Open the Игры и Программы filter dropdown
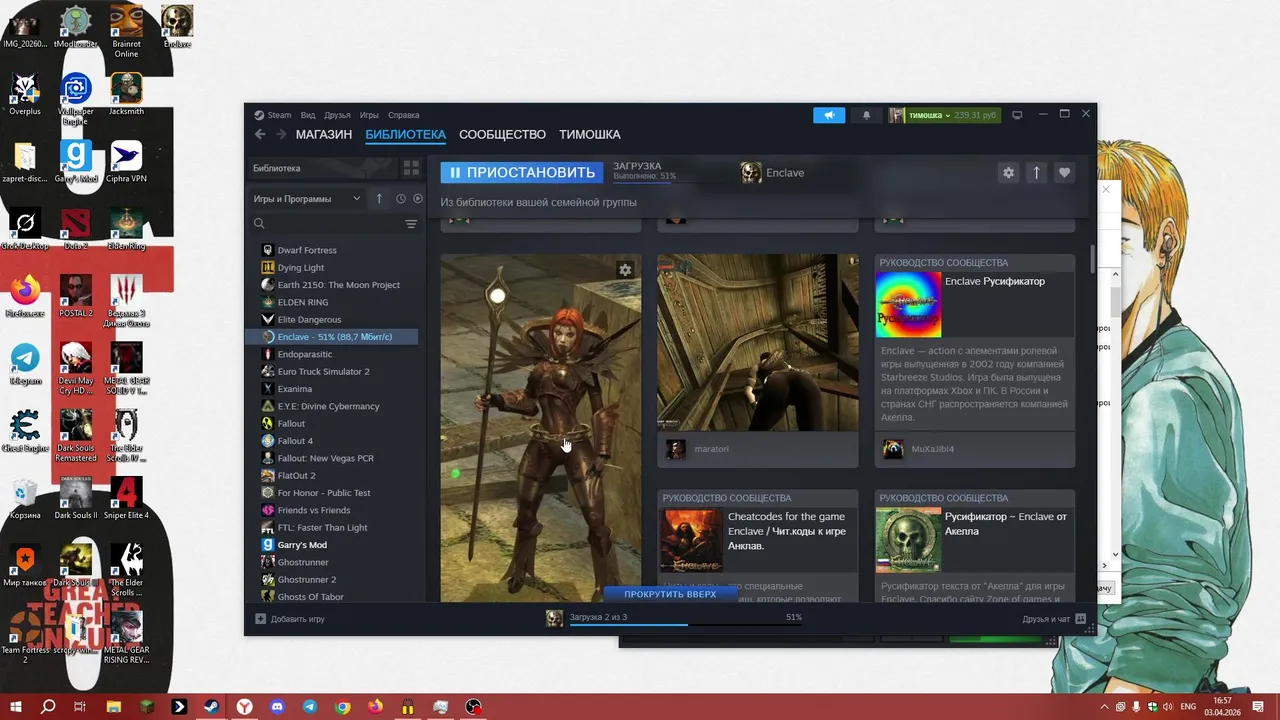Viewport: 1280px width, 720px height. click(x=307, y=199)
